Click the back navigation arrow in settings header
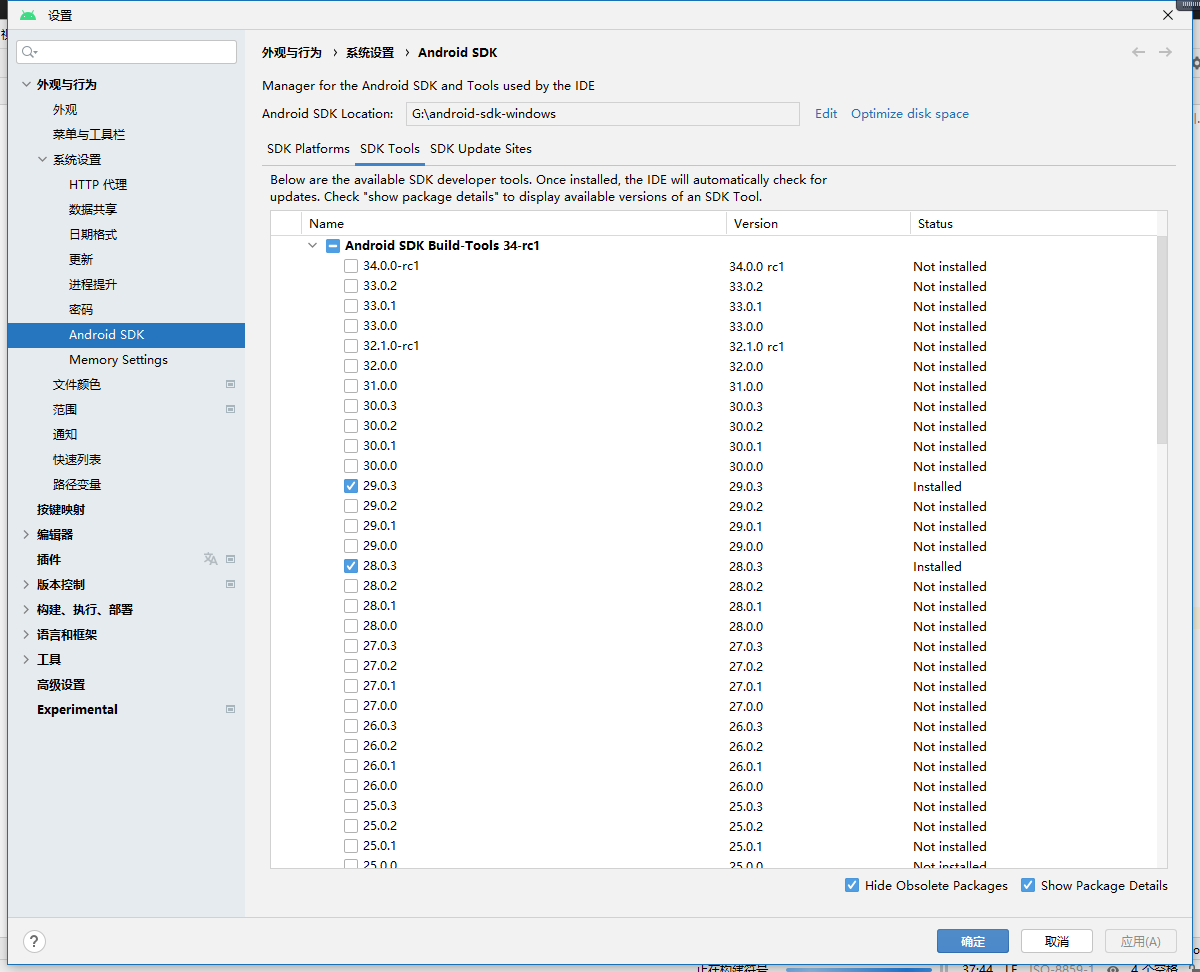Screen dimensions: 1200x972 [x=1138, y=52]
